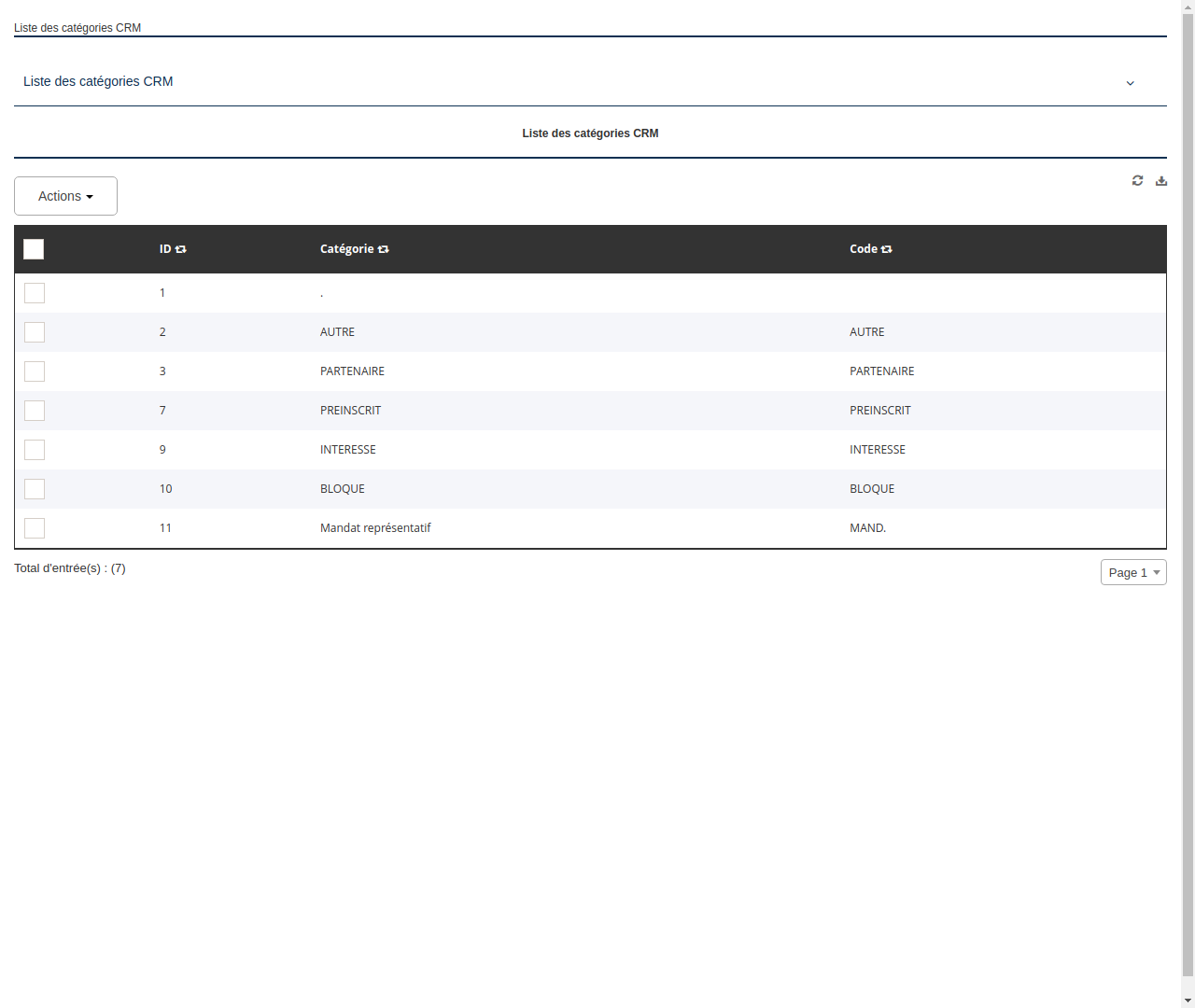This screenshot has width=1195, height=1008.
Task: Click the Liste des catégories CRM heading
Action: pyautogui.click(x=590, y=133)
